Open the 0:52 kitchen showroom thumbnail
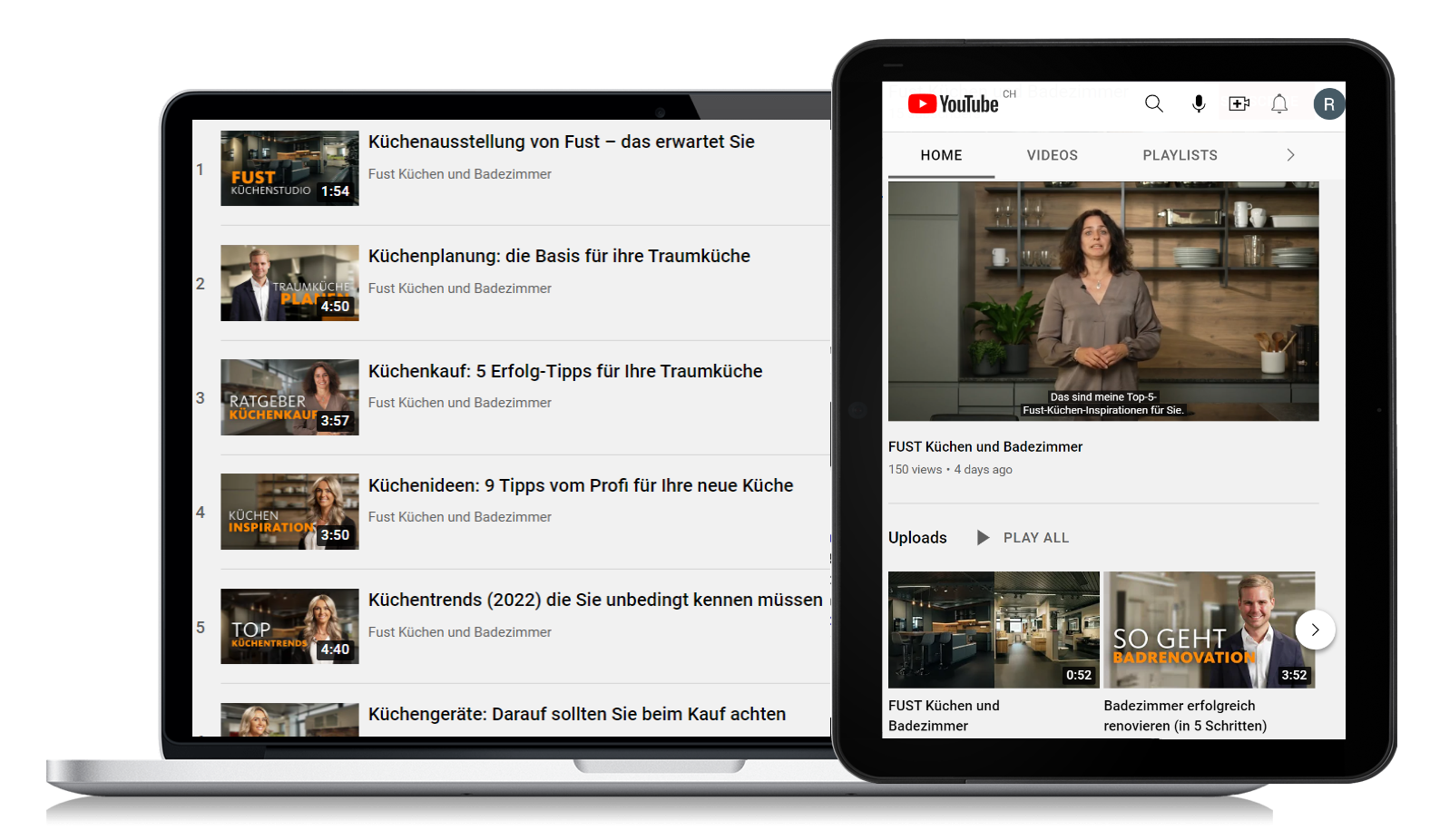This screenshot has width=1430, height=840. point(994,630)
